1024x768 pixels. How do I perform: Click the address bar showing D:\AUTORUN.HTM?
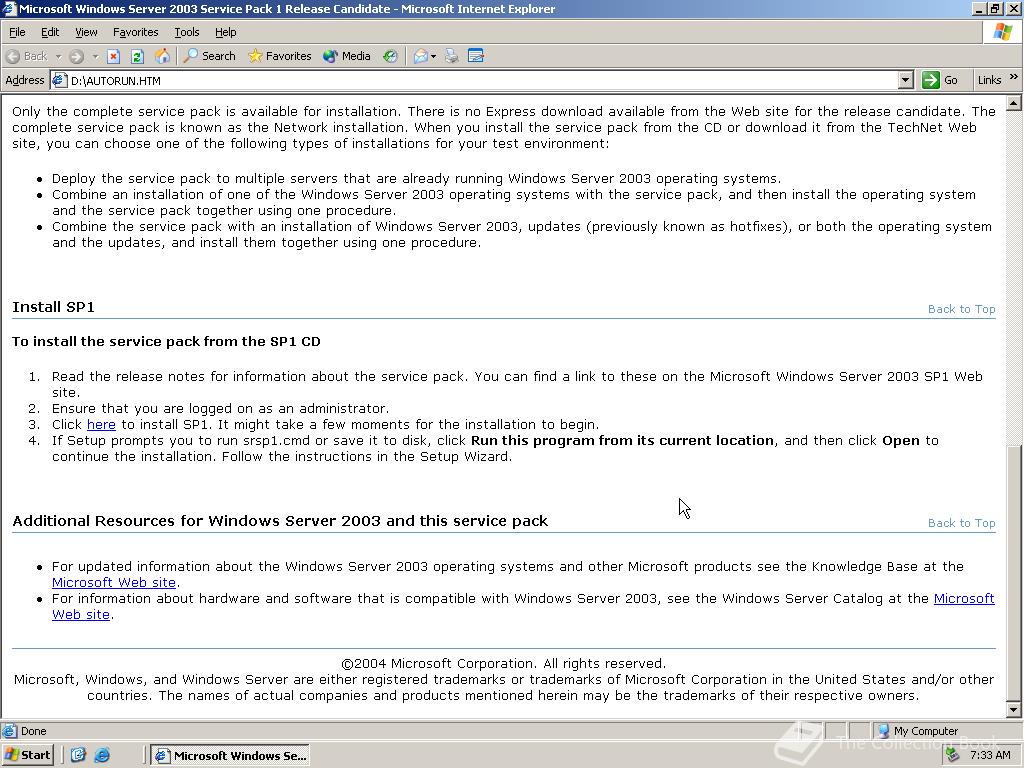coord(482,80)
